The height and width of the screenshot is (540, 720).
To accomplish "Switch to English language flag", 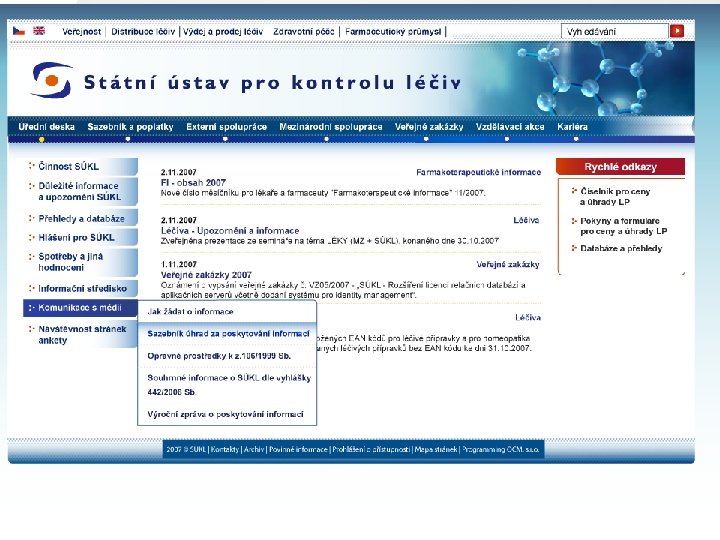I will pos(39,31).
